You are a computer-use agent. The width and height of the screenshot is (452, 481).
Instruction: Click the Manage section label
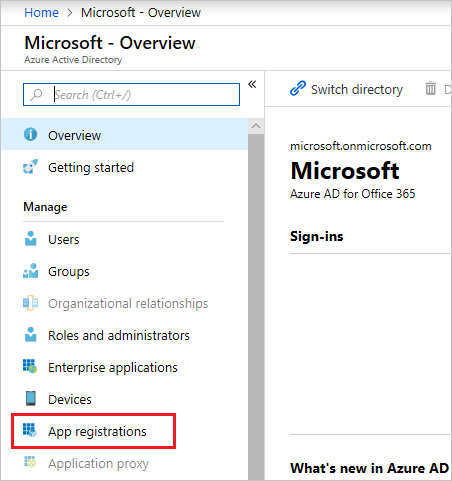45,207
